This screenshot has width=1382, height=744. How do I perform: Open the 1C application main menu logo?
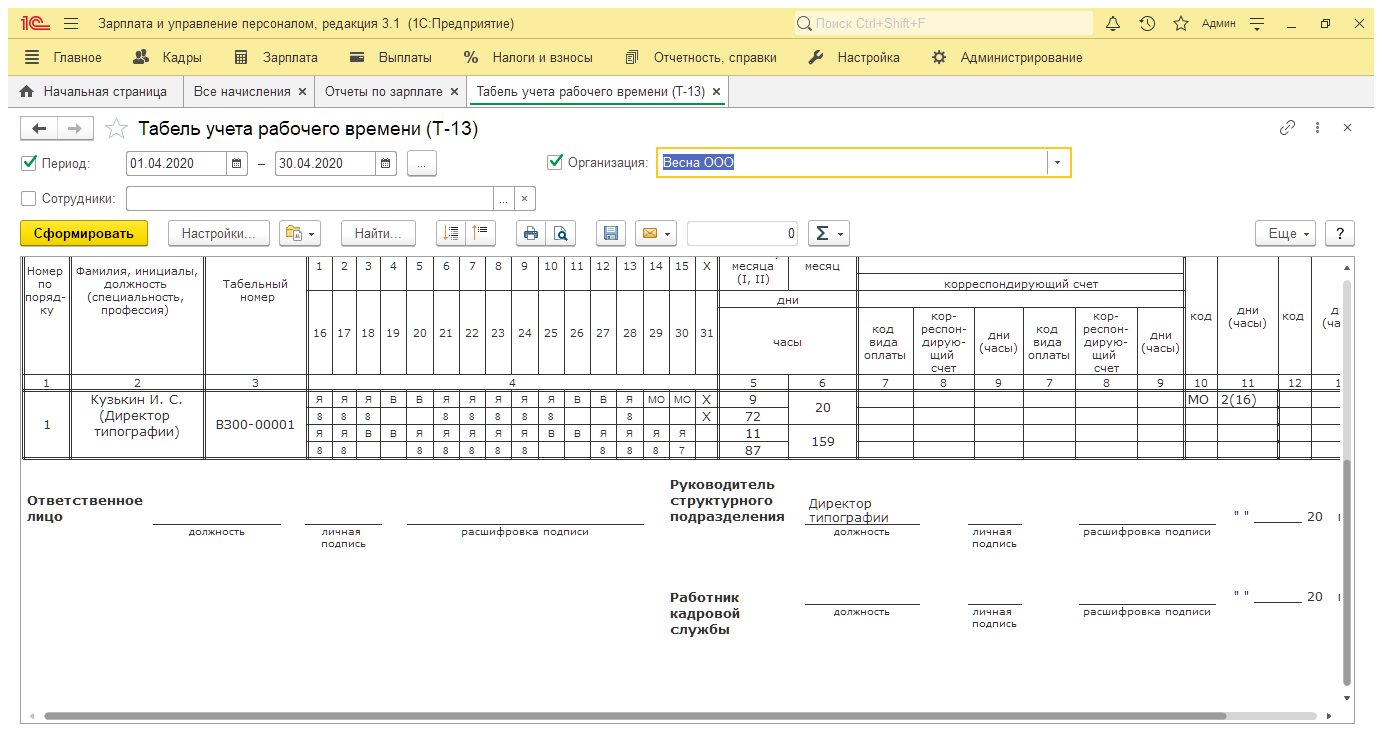(x=34, y=23)
